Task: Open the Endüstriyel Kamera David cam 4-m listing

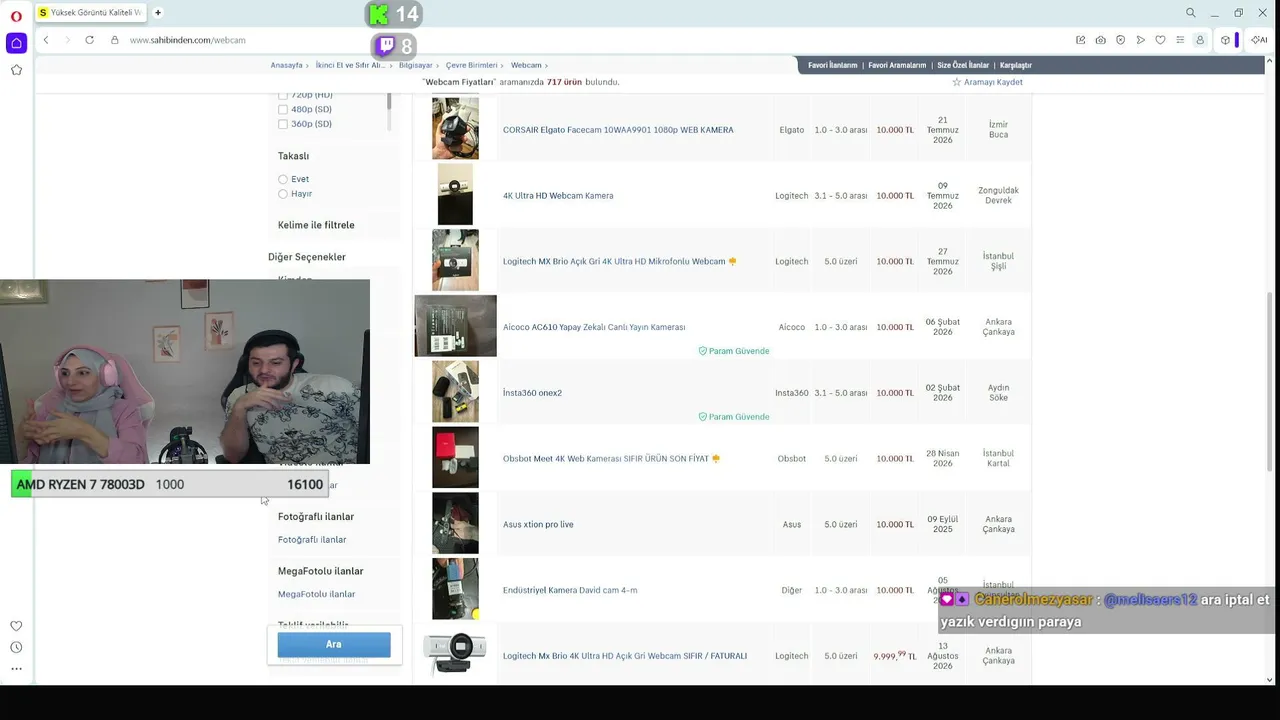Action: point(570,590)
